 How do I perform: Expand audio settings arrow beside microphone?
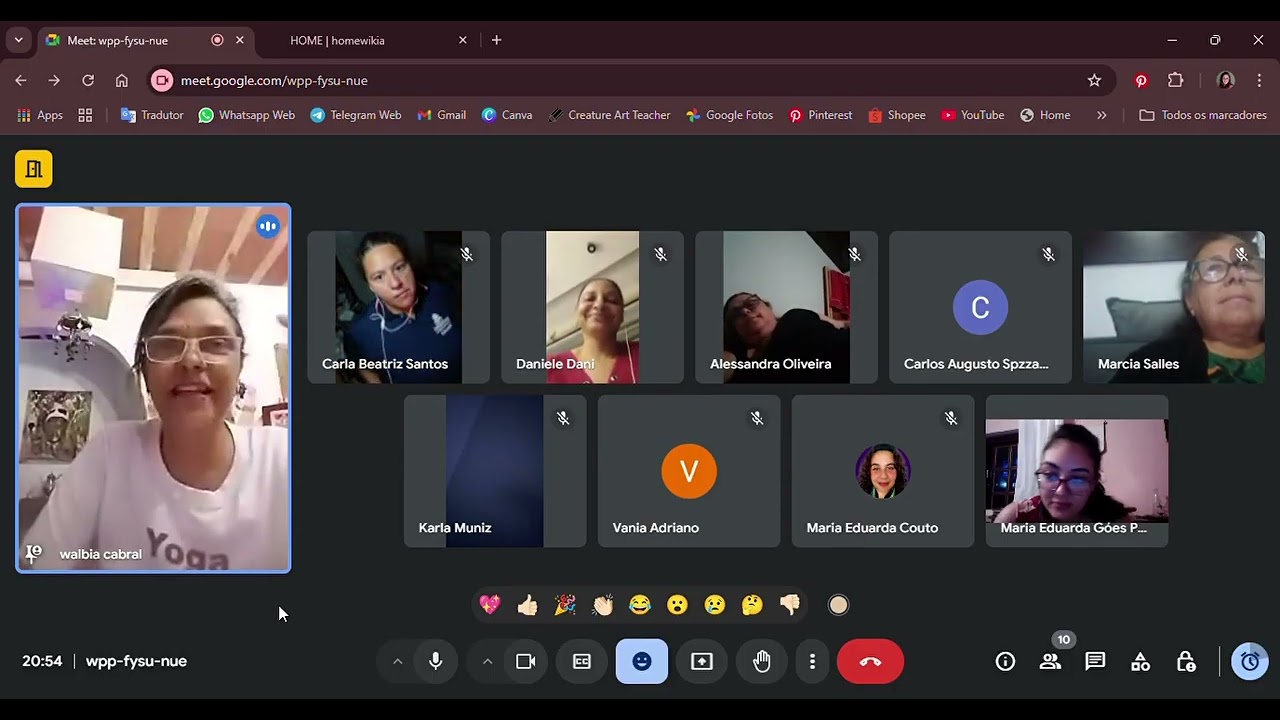coord(397,661)
